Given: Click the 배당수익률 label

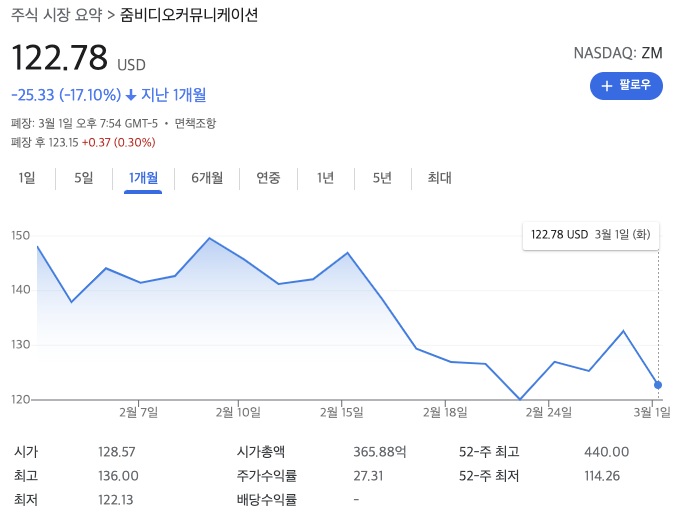Looking at the screenshot, I should [x=267, y=500].
